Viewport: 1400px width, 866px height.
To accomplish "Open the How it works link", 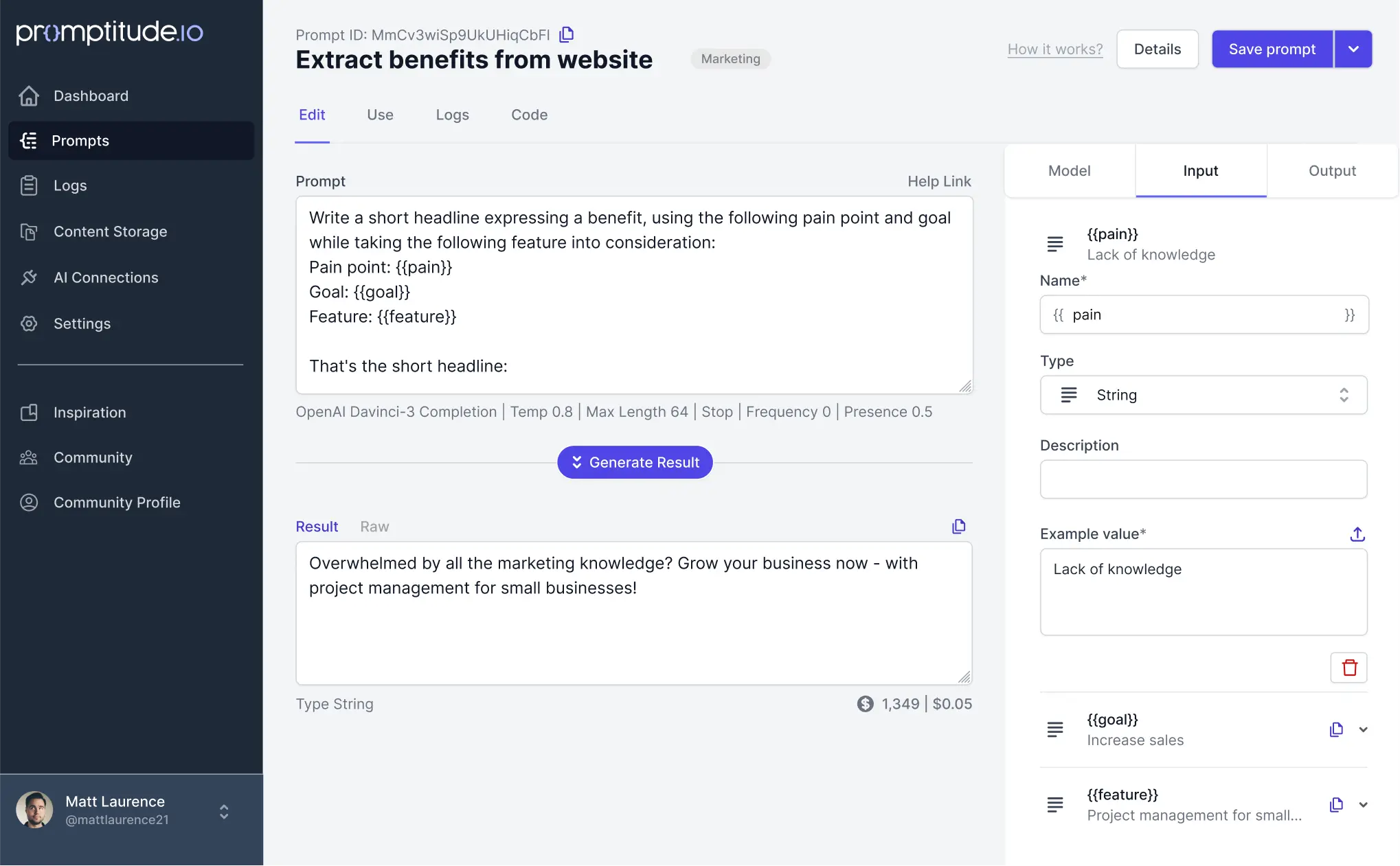I will tap(1054, 49).
